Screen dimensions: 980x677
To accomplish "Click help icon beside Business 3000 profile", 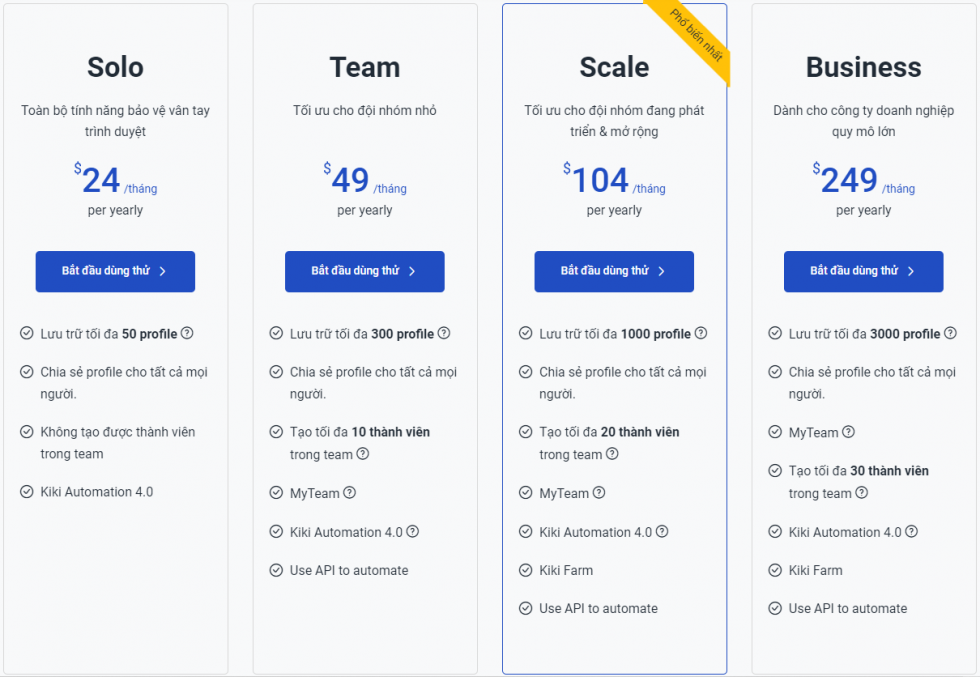I will 950,333.
